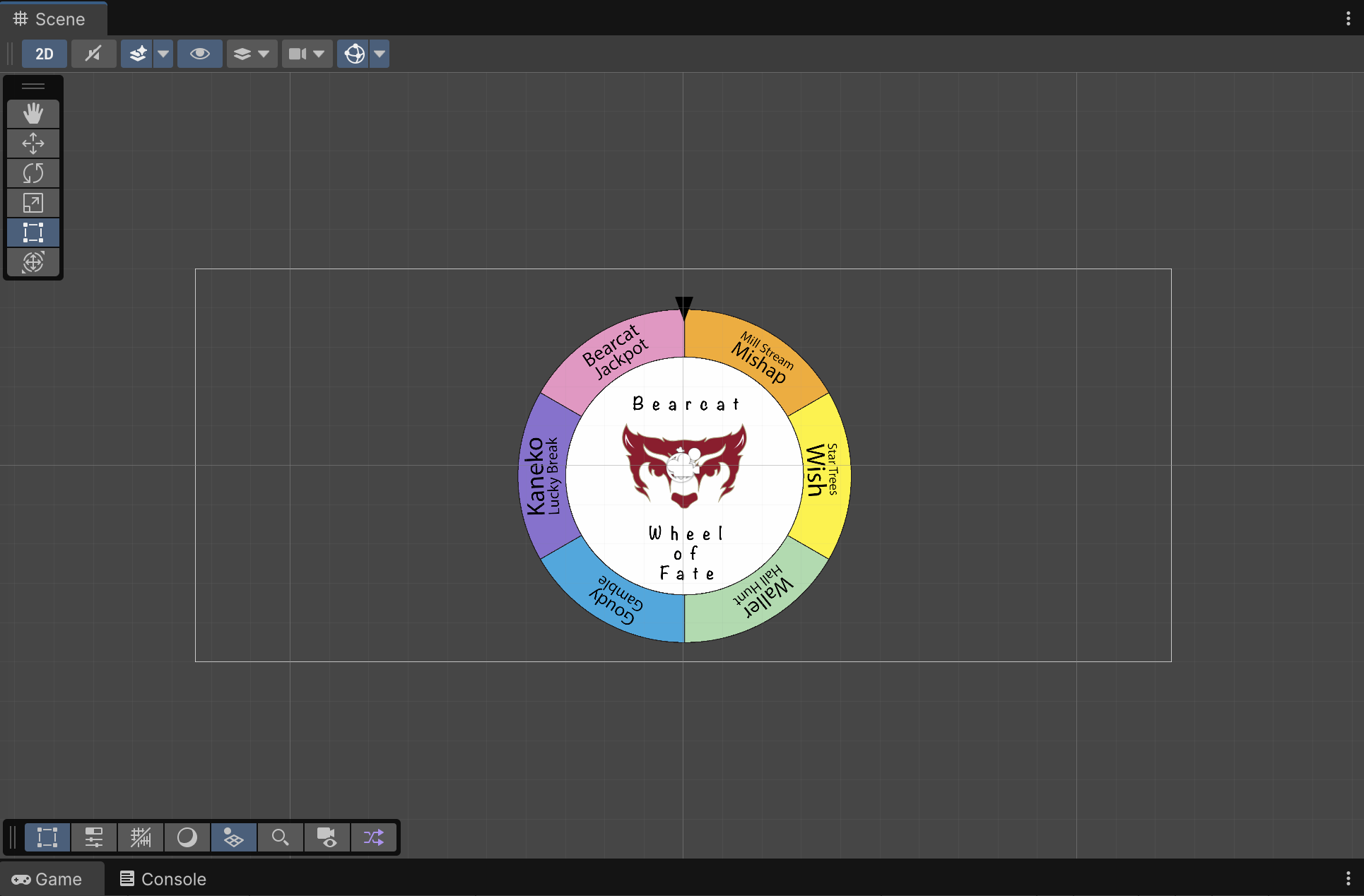
Task: Select the Move tool
Action: pyautogui.click(x=33, y=143)
